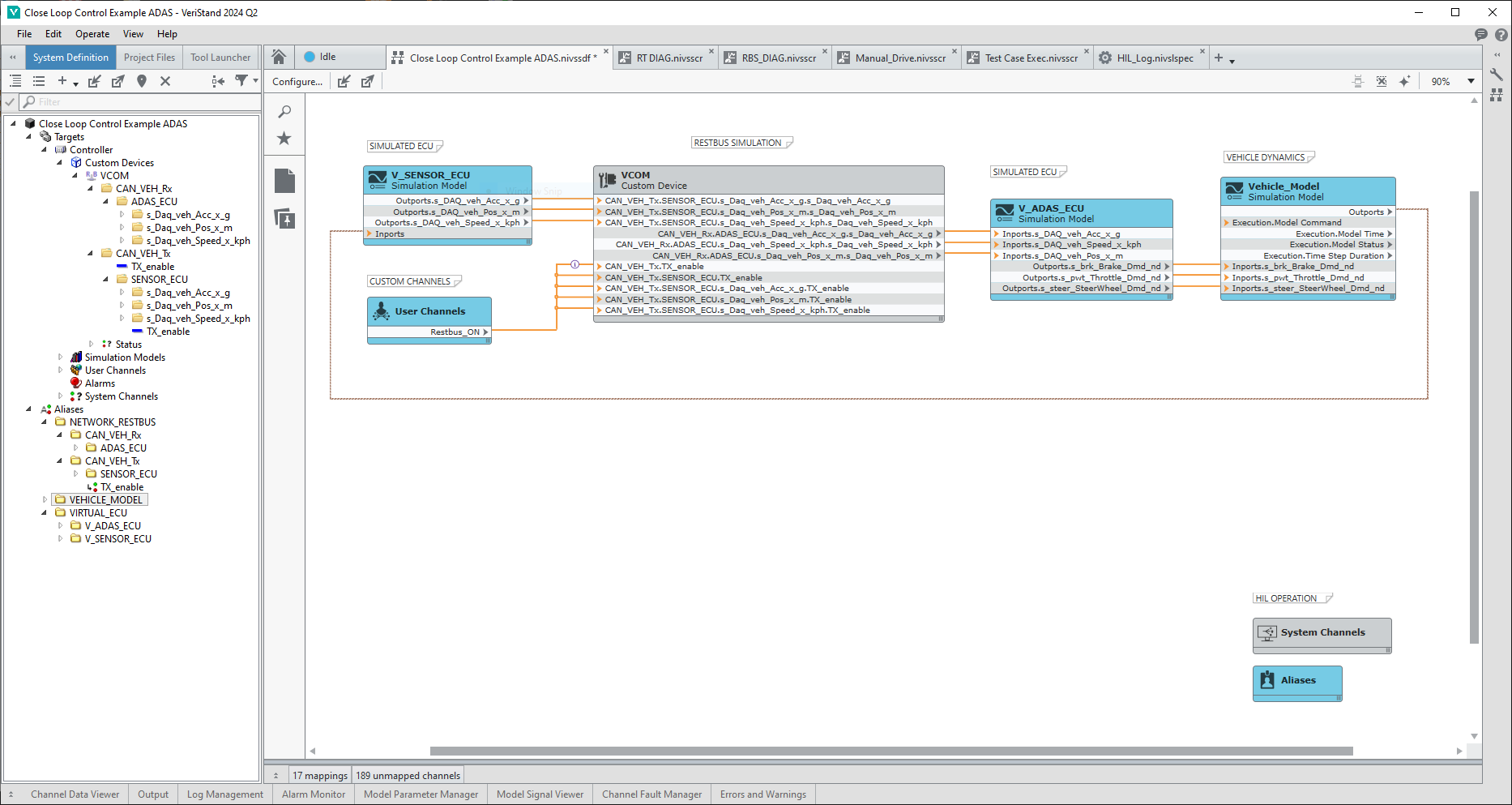Image resolution: width=1512 pixels, height=805 pixels.
Task: Click the clean up diagram sparkle icon
Action: click(1404, 81)
